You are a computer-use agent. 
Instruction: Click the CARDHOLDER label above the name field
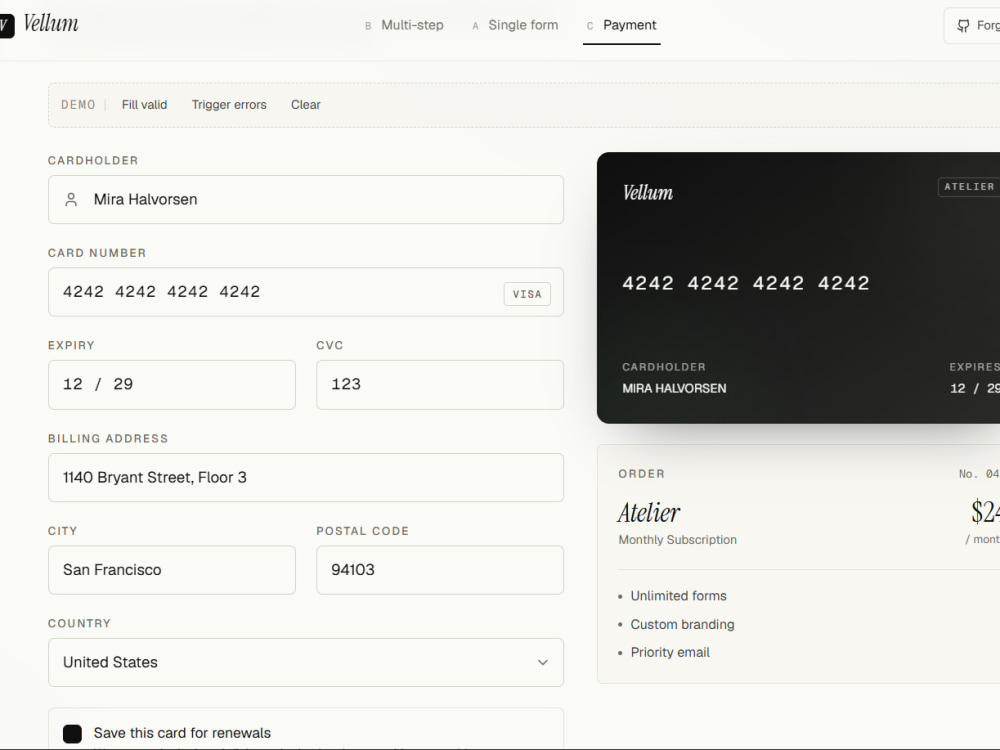93,161
